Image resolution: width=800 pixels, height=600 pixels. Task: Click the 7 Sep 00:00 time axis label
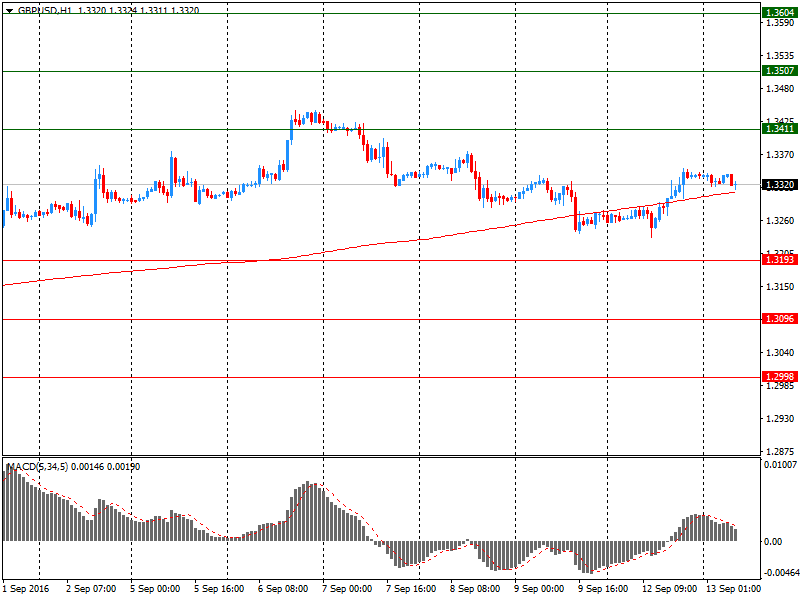pyautogui.click(x=347, y=588)
